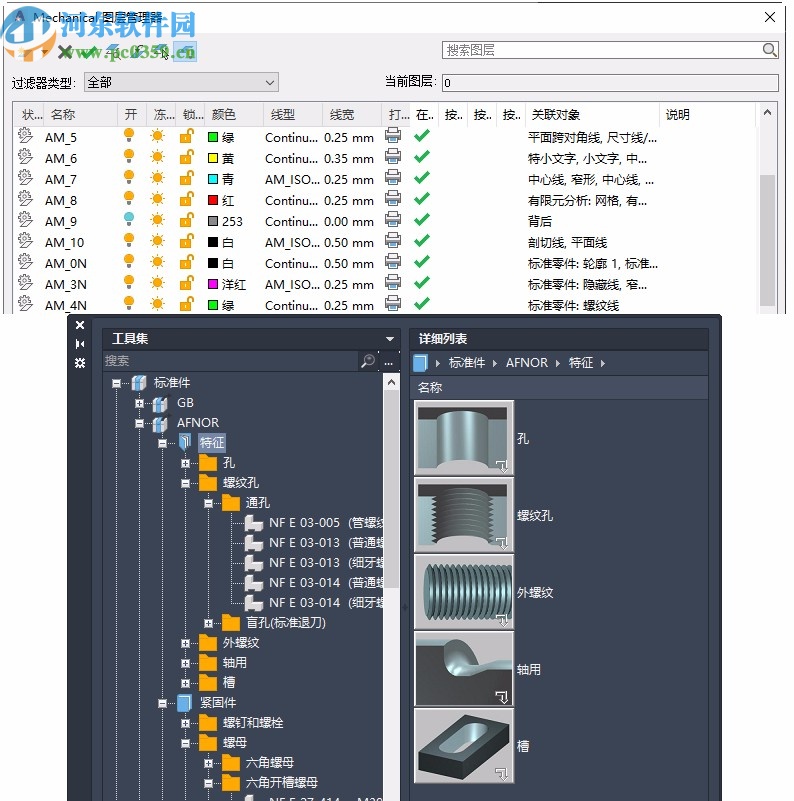
Task: Expand the 外螺纹 folder in tree
Action: 185,644
